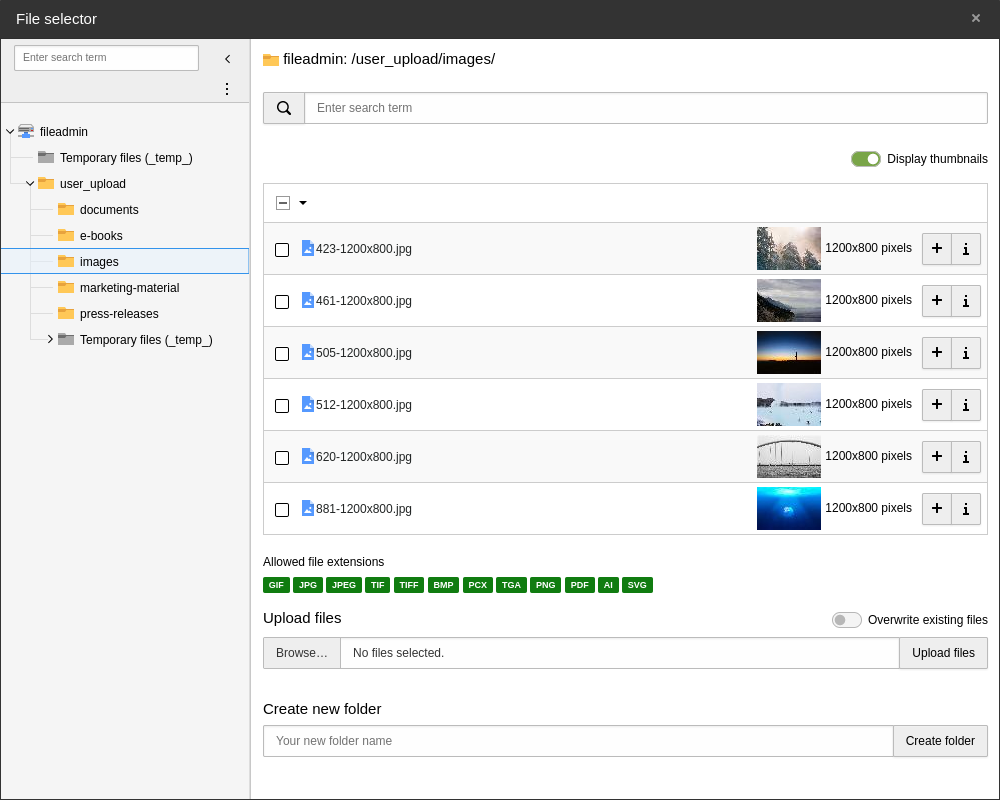The width and height of the screenshot is (1000, 800).
Task: Disable the Display thumbnails switch
Action: 865,159
